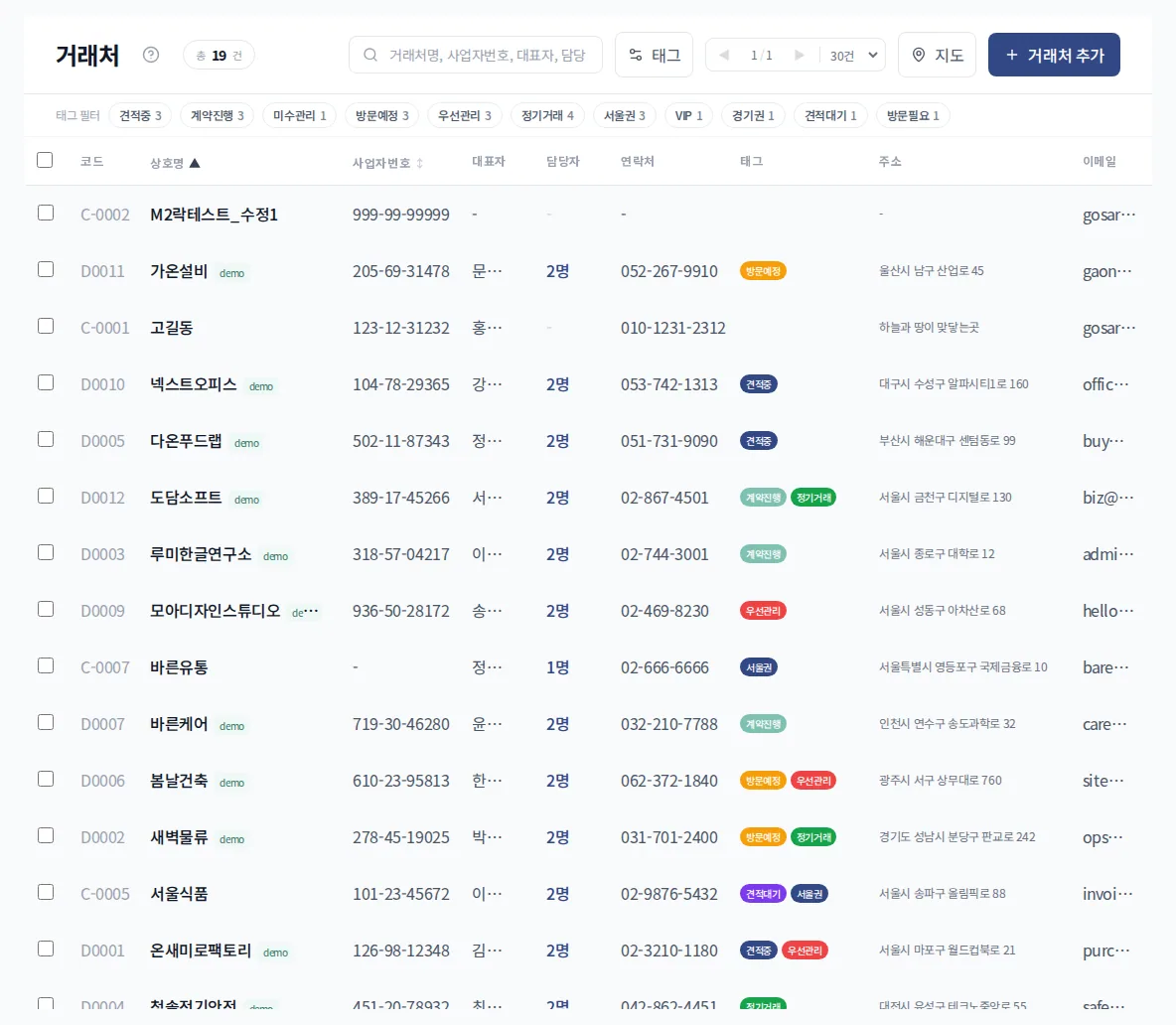The height and width of the screenshot is (1025, 1176).
Task: Open the 태그 filter button
Action: point(654,55)
